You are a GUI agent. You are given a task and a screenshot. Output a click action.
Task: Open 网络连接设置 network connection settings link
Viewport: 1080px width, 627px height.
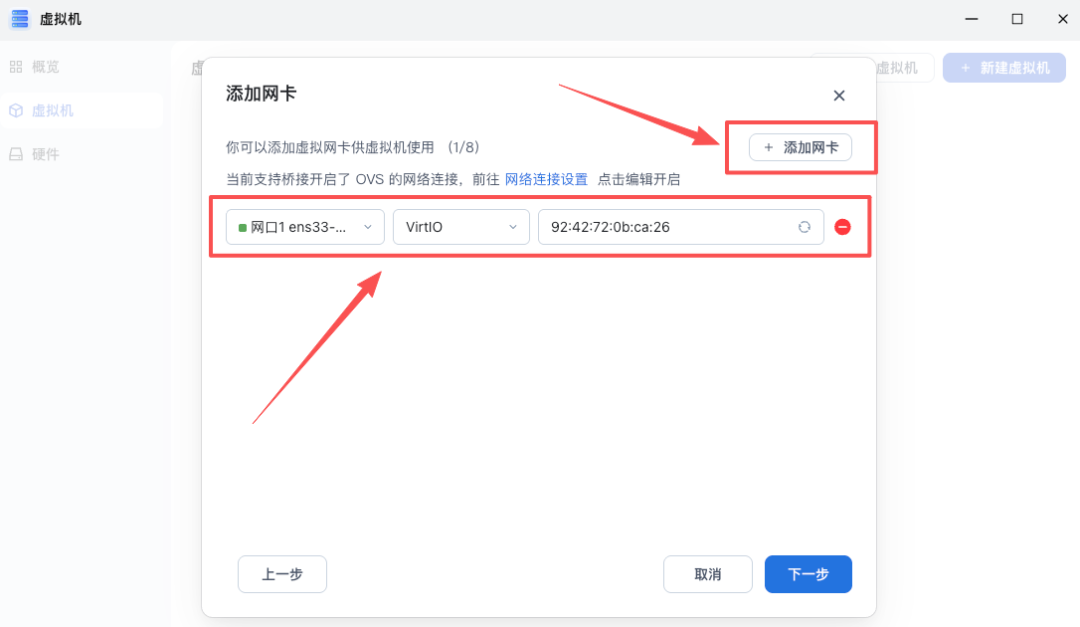[x=545, y=179]
